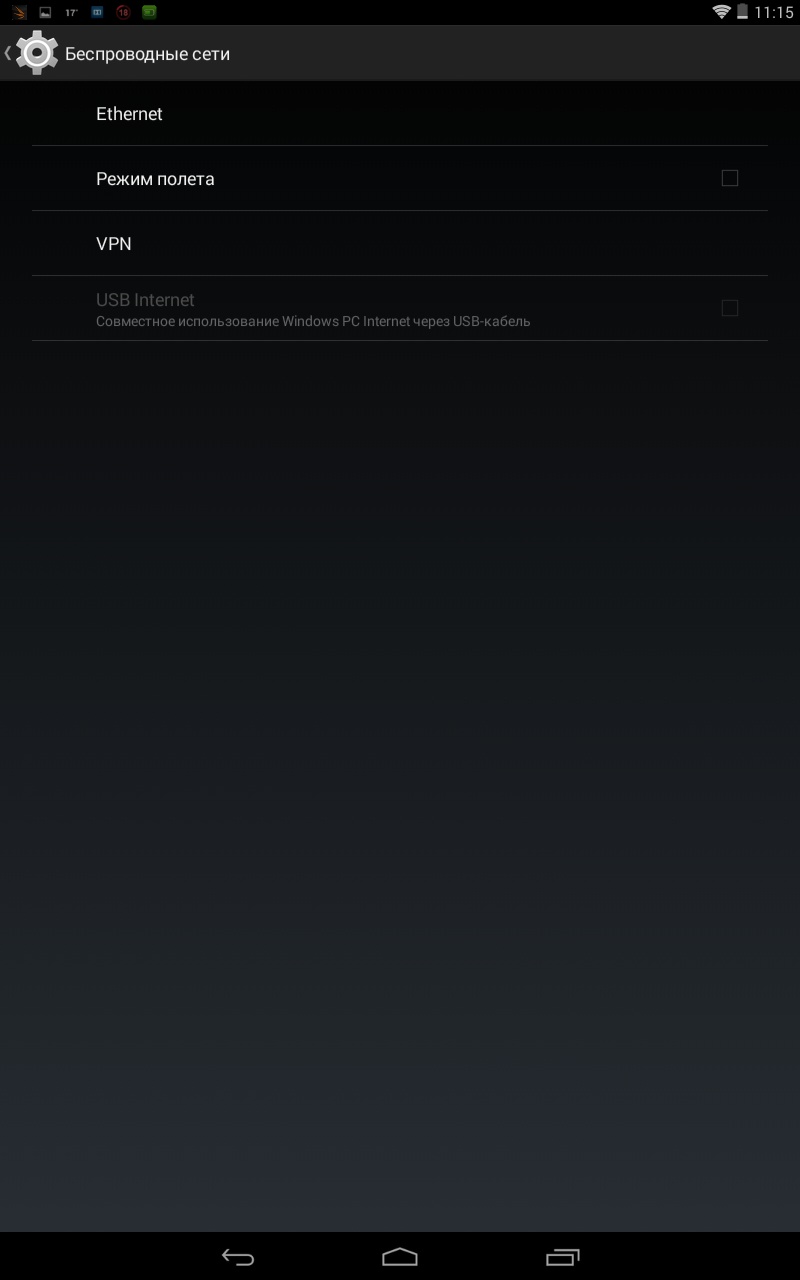Toggle the USB Internet checkbox
This screenshot has width=800, height=1280.
coord(730,308)
